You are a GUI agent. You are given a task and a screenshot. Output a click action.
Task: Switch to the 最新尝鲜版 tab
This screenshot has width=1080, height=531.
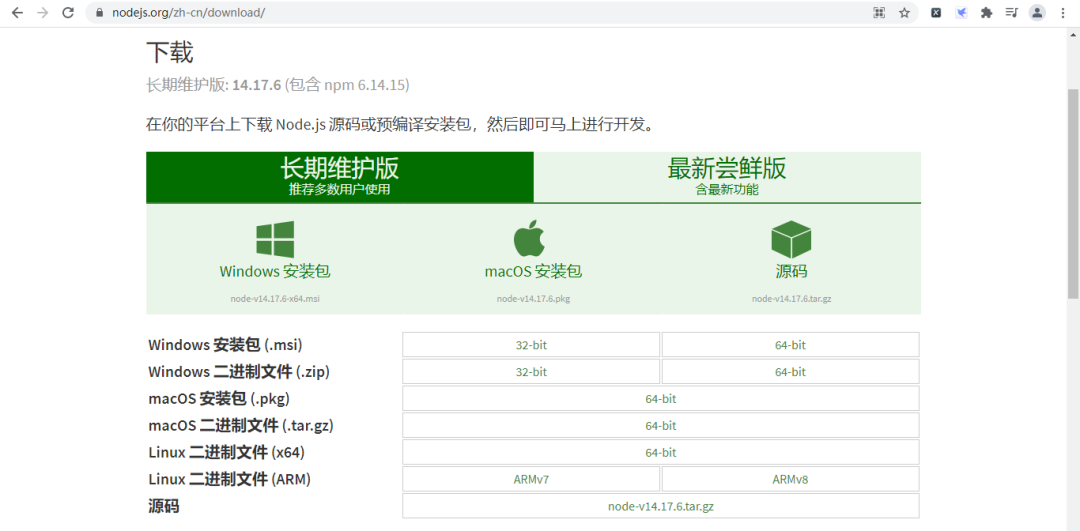pos(727,176)
